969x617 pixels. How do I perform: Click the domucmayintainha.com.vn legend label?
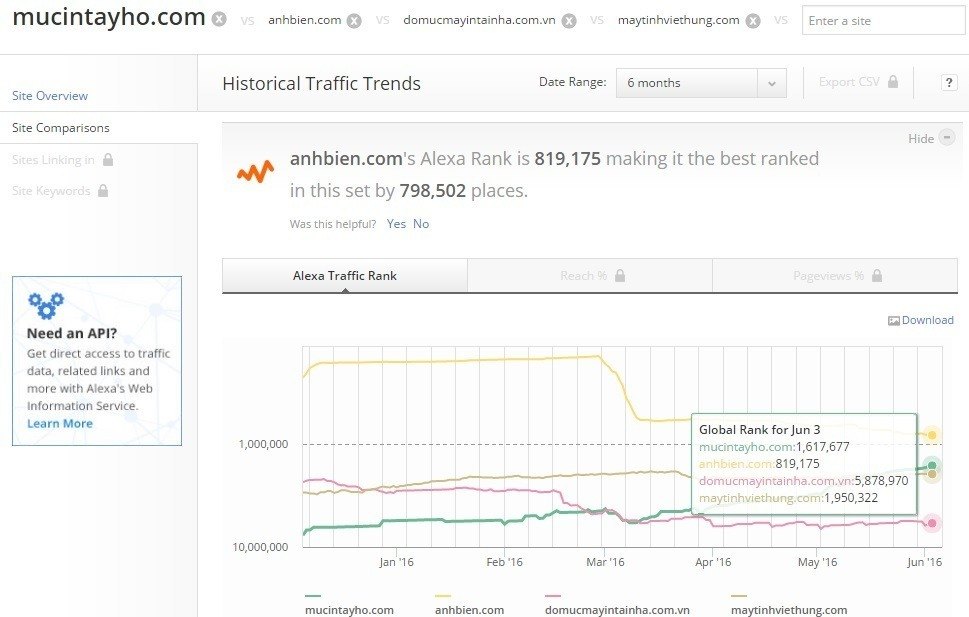click(x=617, y=610)
